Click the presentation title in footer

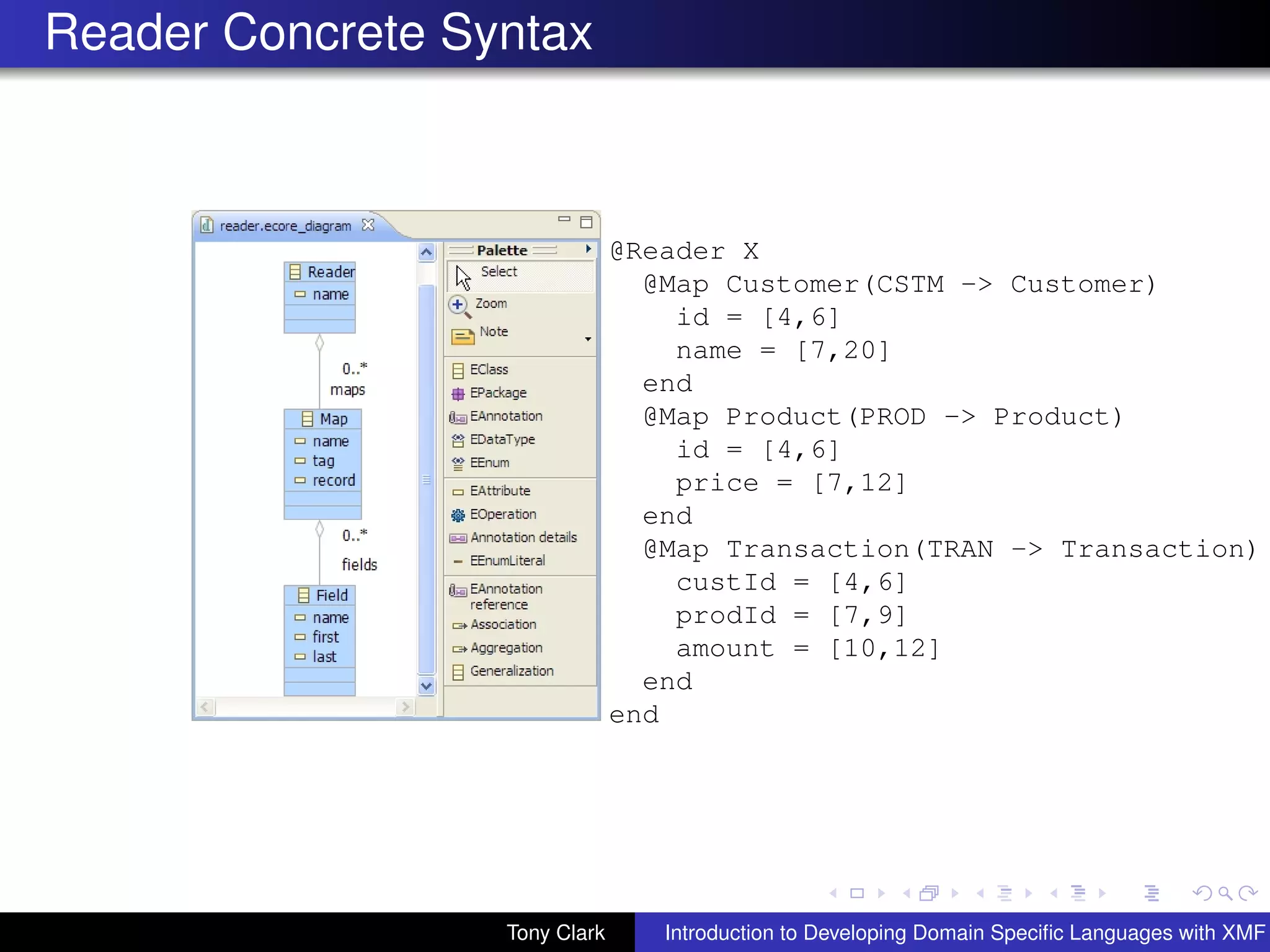[x=965, y=933]
